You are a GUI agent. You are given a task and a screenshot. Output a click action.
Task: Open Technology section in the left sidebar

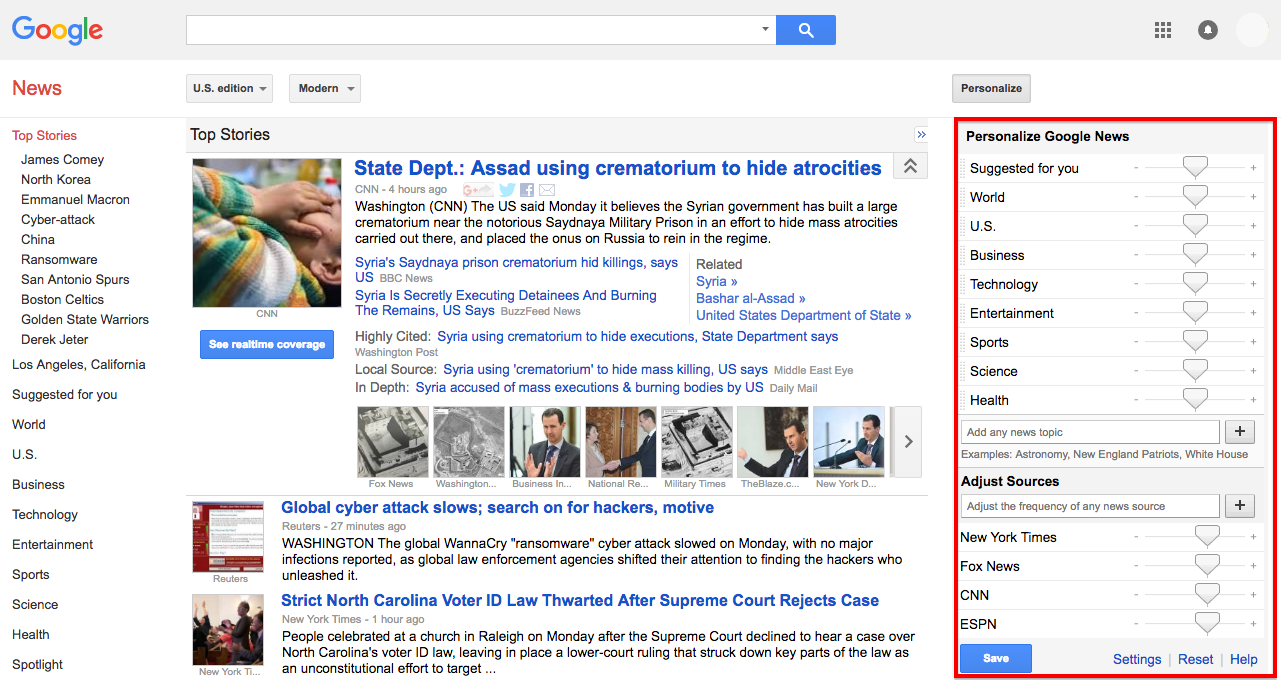45,514
